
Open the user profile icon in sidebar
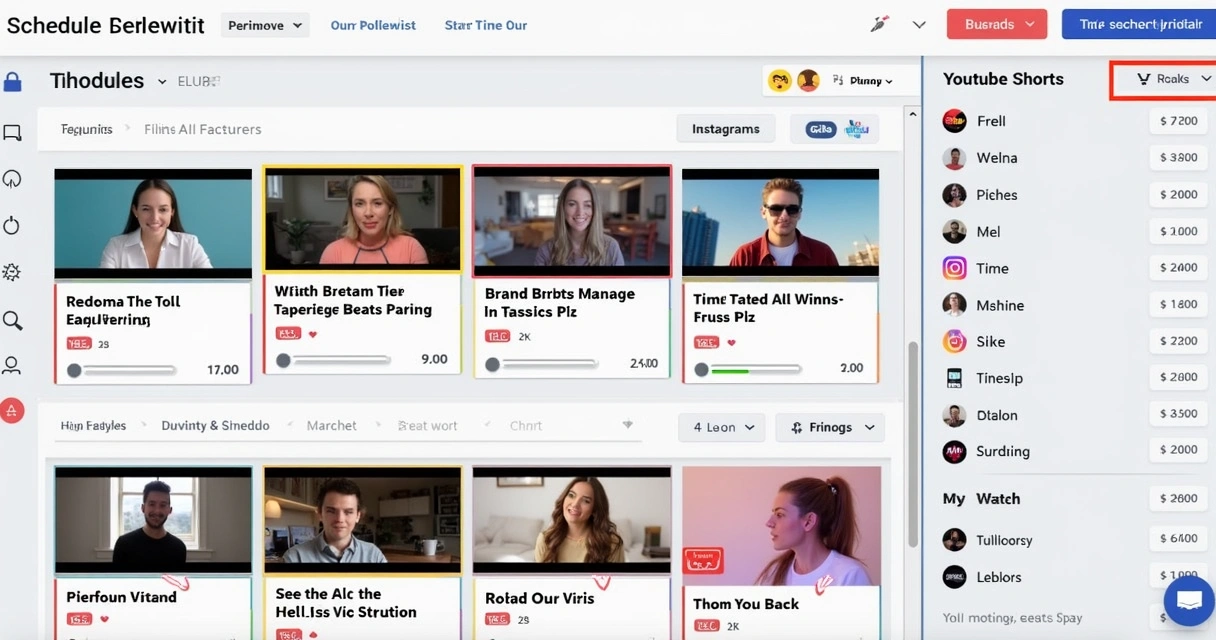tap(12, 366)
